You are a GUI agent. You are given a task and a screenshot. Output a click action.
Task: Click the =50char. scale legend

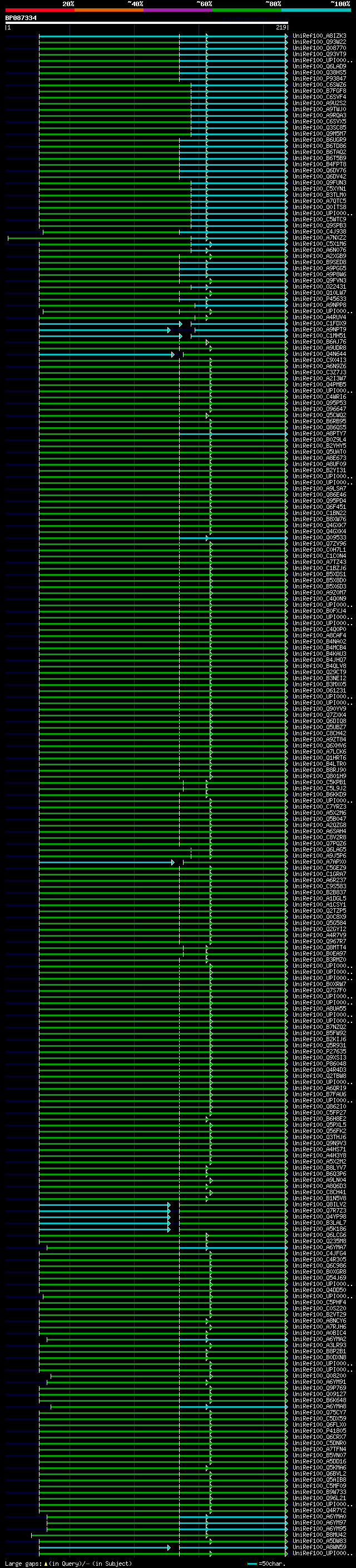[266, 1563]
